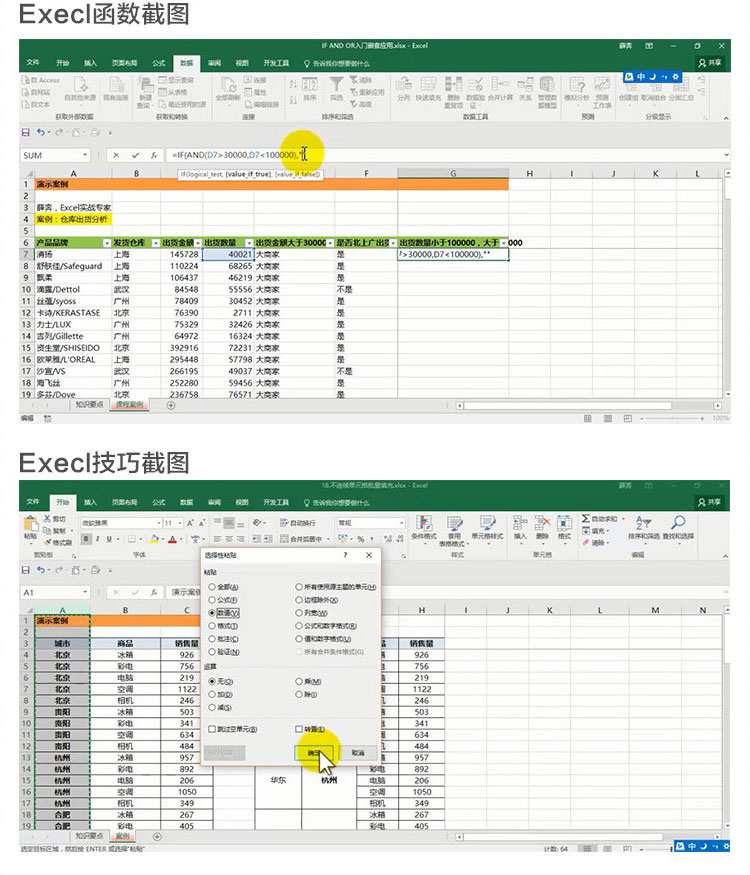This screenshot has width=750, height=875.
Task: Click 取消 Cancel button in Paste Special dialog
Action: pos(358,753)
